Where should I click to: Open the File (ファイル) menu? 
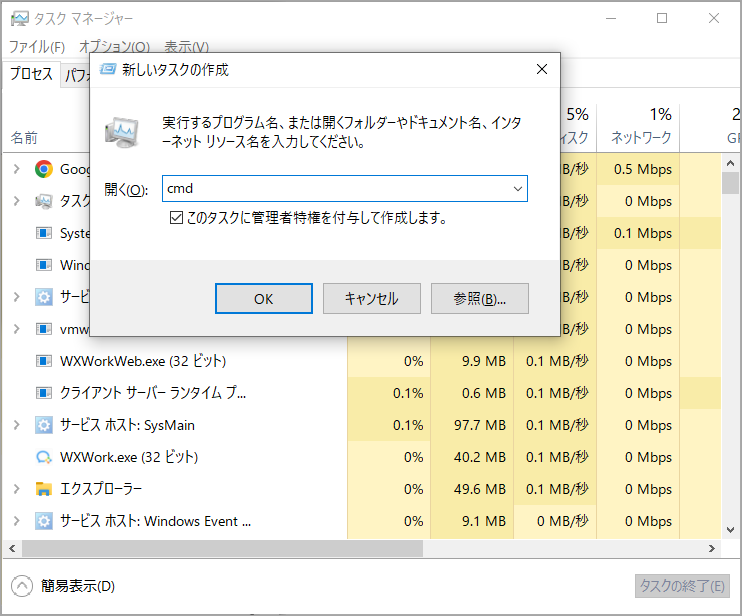click(37, 46)
